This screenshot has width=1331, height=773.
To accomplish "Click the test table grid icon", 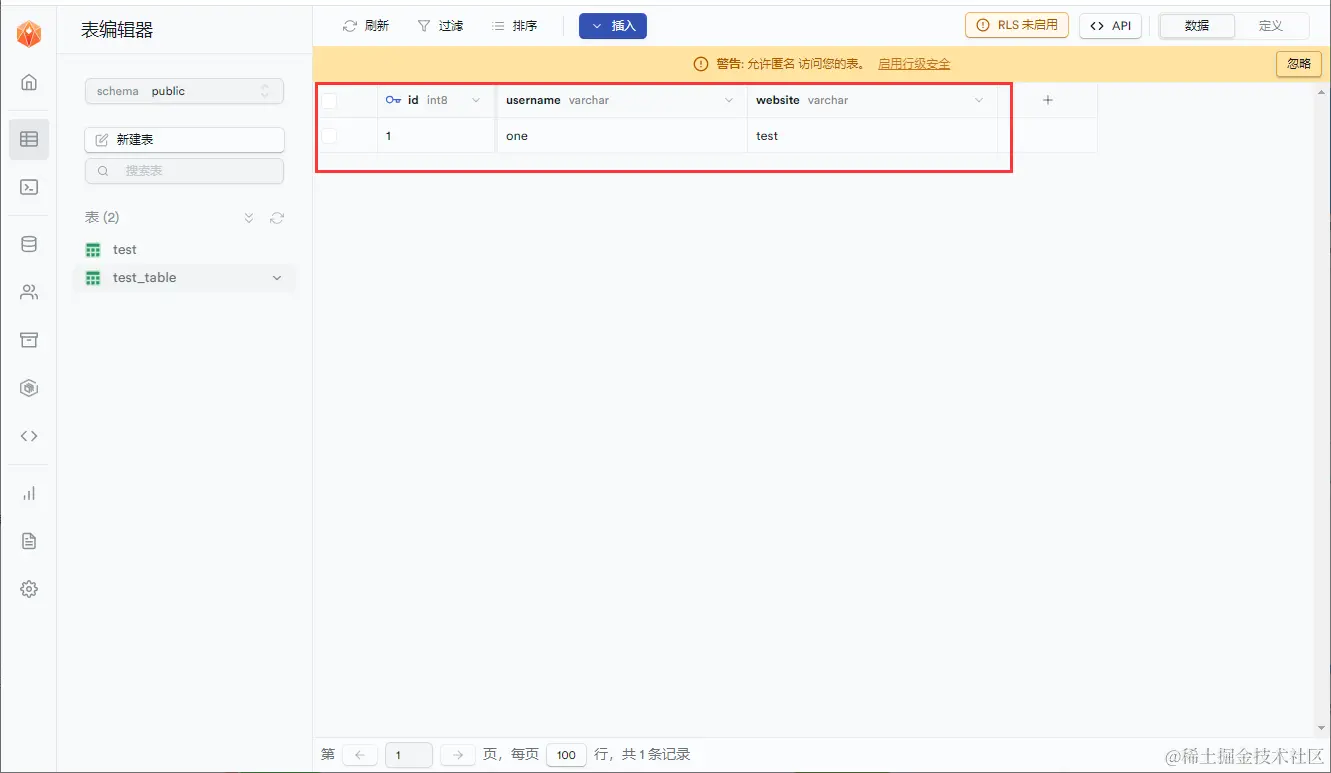I will [x=93, y=250].
